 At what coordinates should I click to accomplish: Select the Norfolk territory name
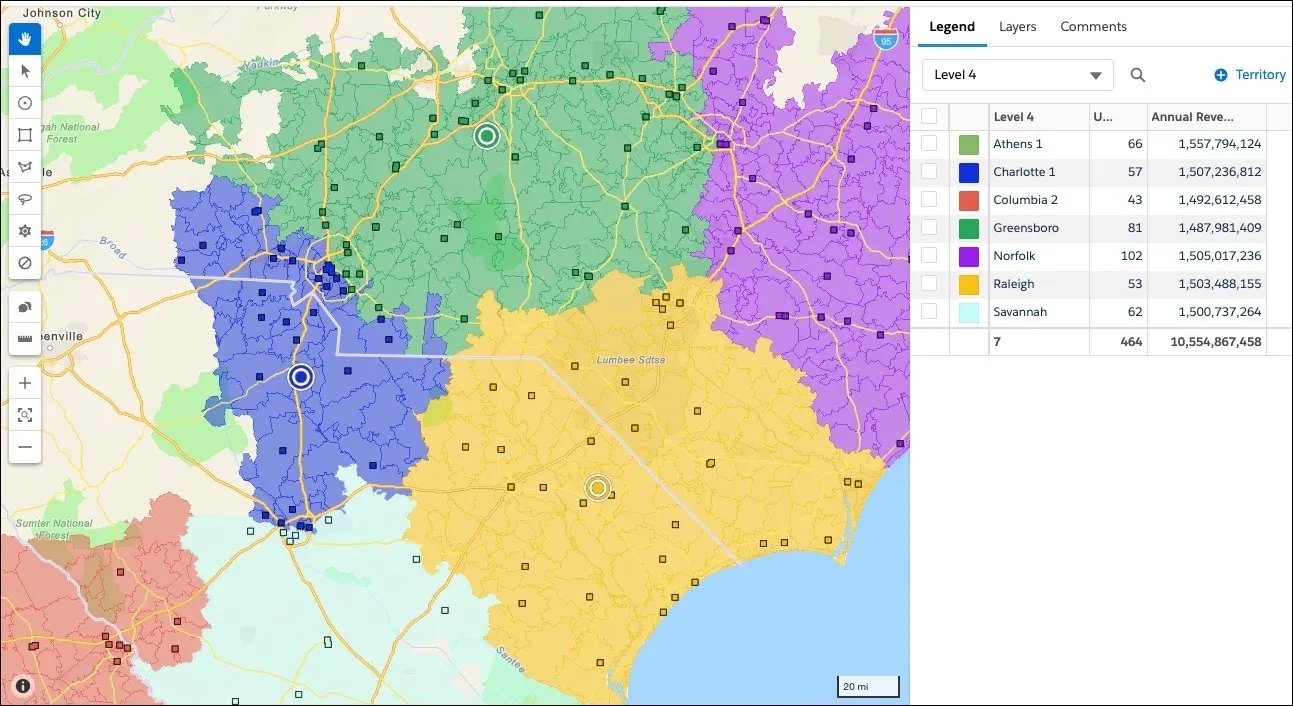1014,256
